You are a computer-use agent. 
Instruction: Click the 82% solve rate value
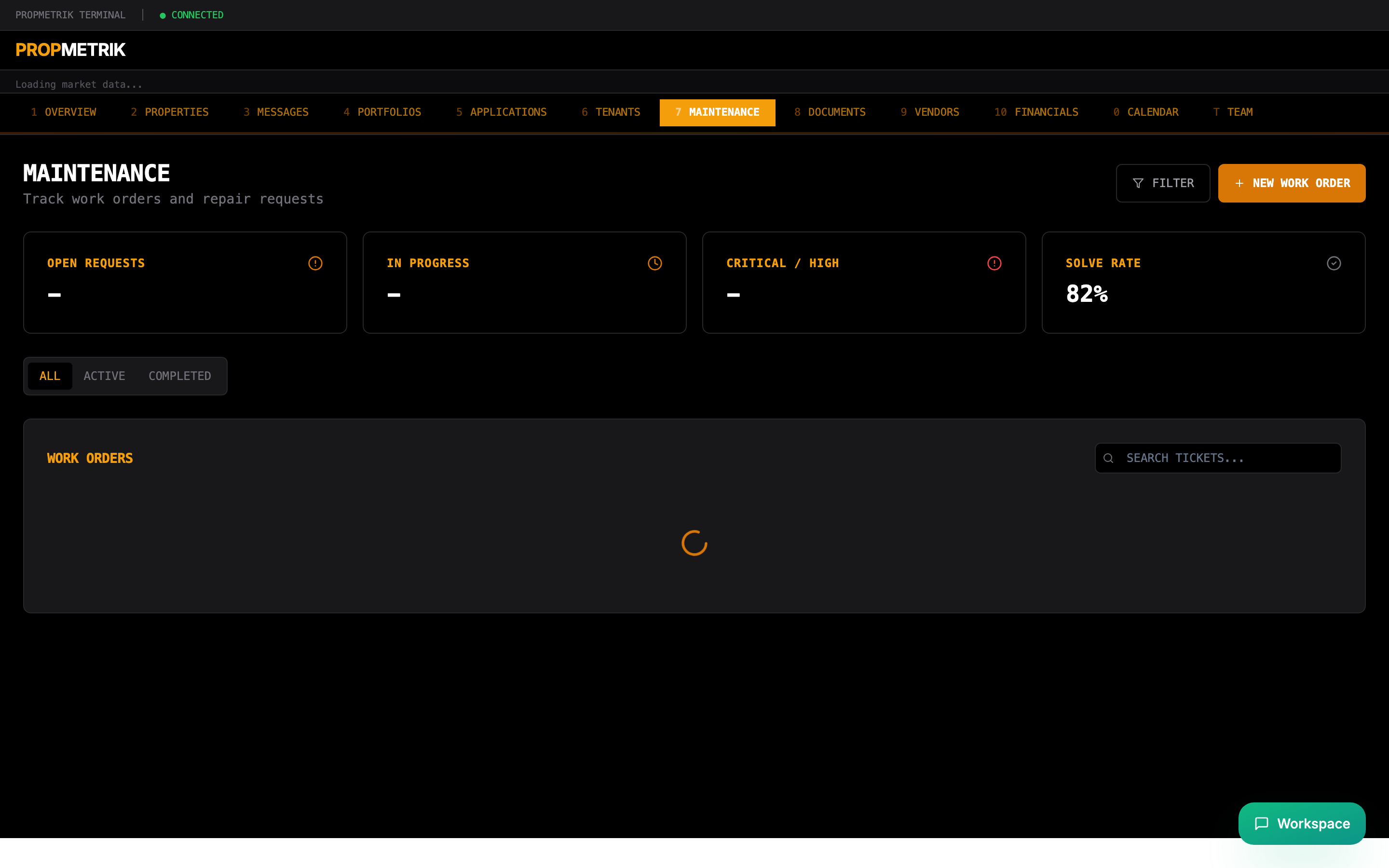[x=1087, y=294]
